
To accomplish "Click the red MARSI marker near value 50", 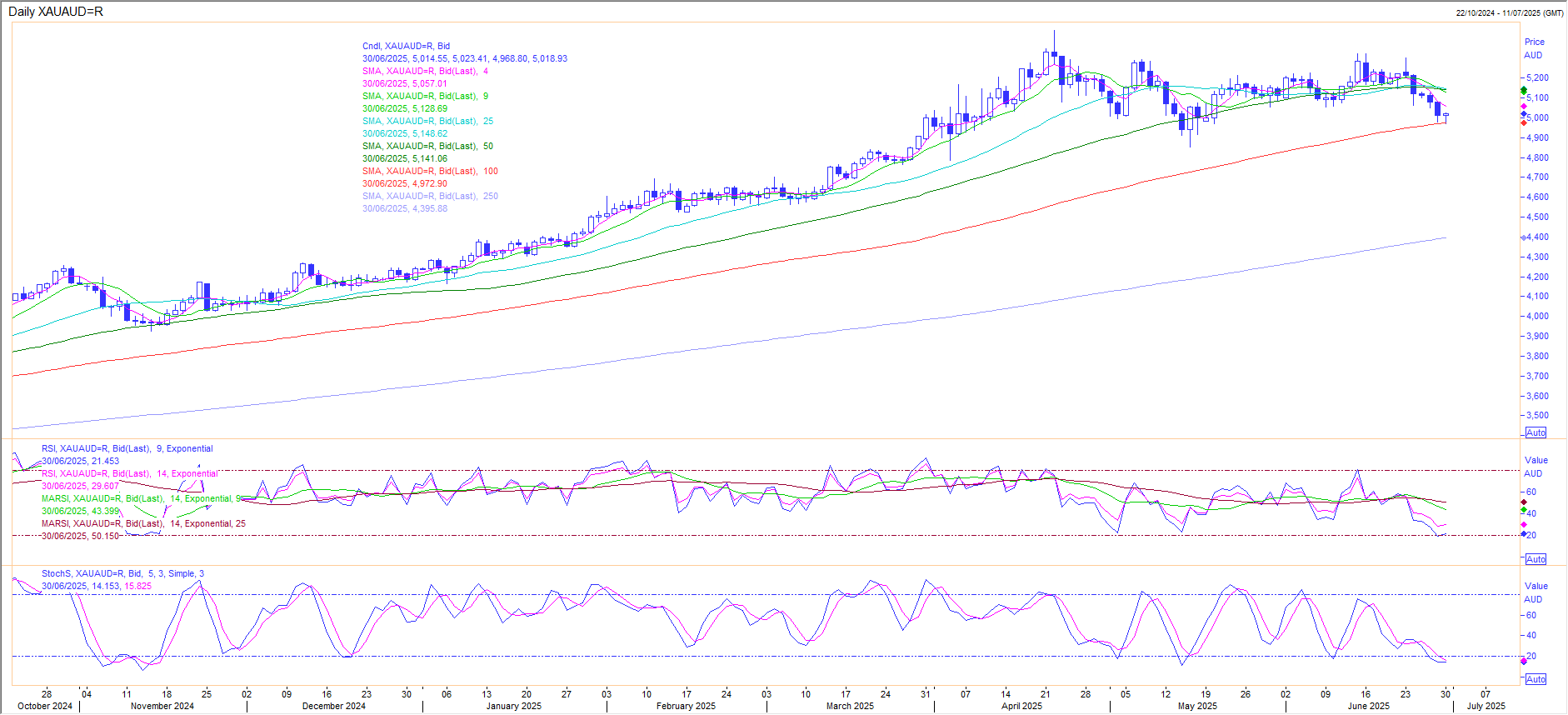I will 1524,502.
